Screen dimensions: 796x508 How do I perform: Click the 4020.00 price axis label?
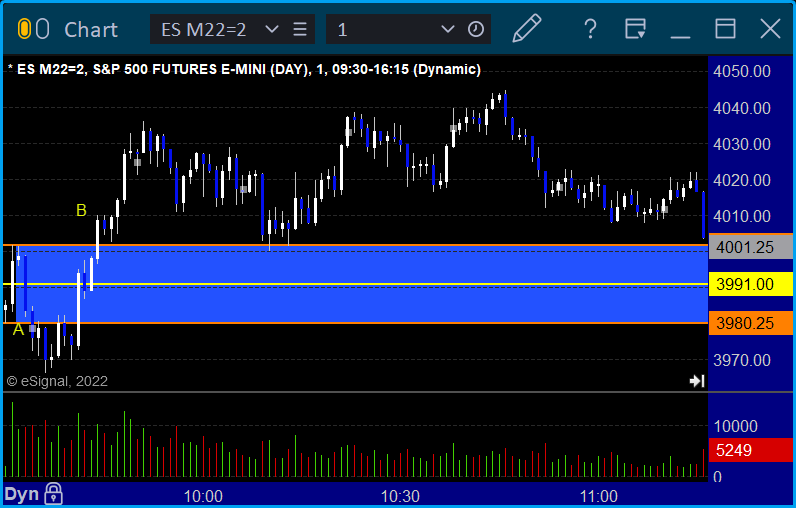pyautogui.click(x=742, y=180)
